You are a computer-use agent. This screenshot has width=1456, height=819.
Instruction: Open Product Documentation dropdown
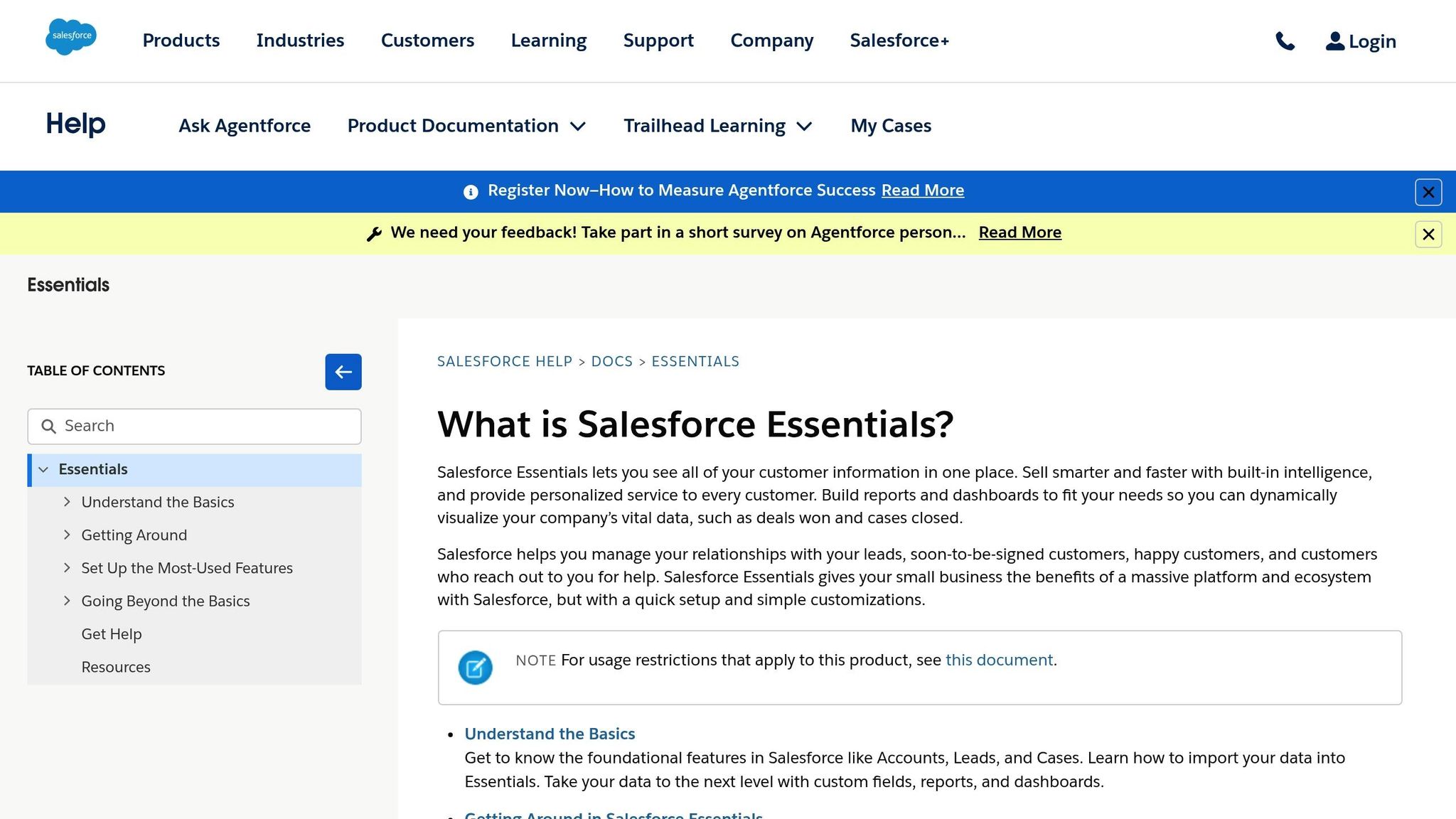tap(466, 126)
